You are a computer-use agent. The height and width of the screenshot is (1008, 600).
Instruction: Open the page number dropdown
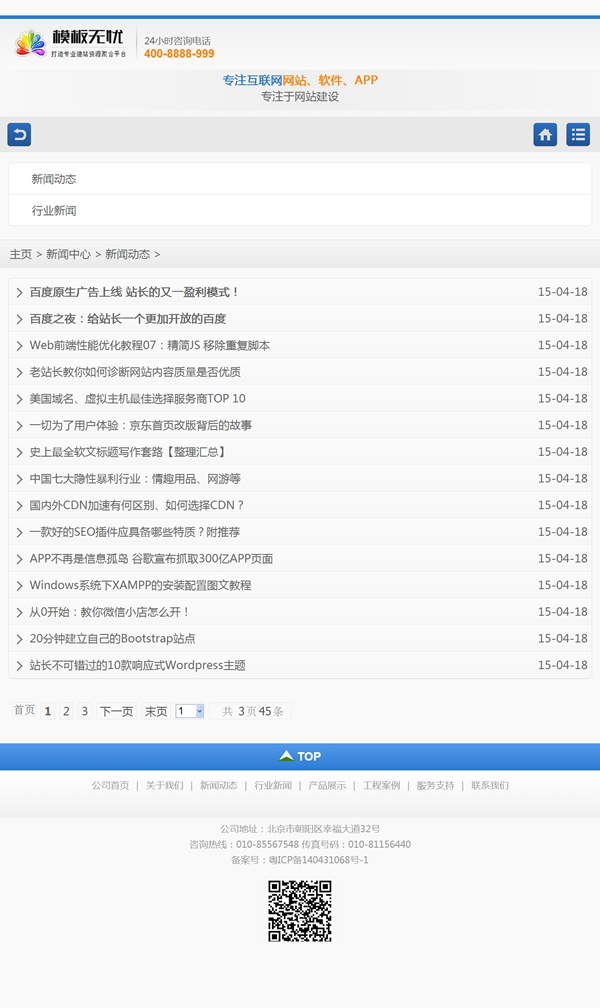(x=190, y=711)
